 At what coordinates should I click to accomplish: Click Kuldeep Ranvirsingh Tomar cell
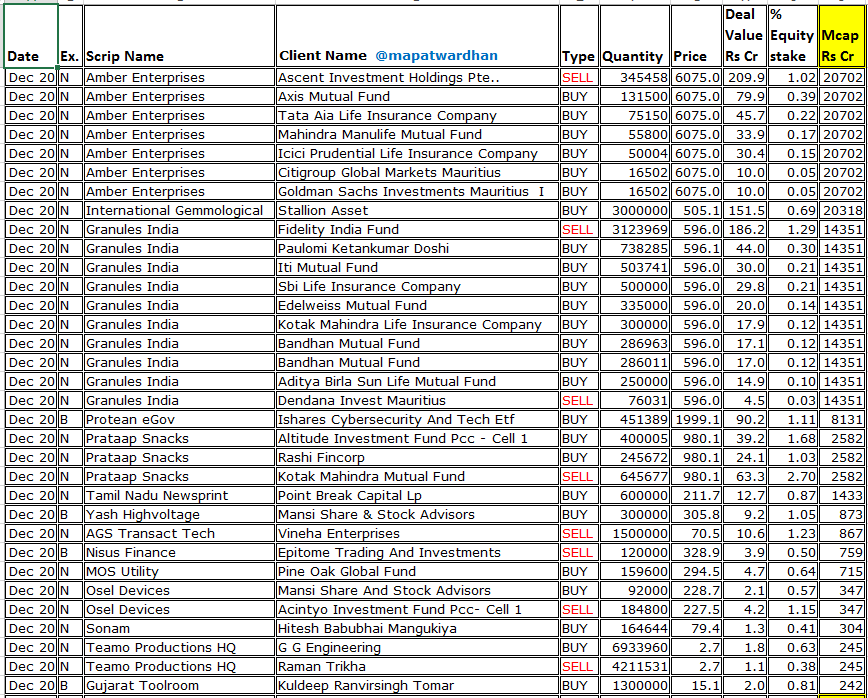click(x=417, y=686)
